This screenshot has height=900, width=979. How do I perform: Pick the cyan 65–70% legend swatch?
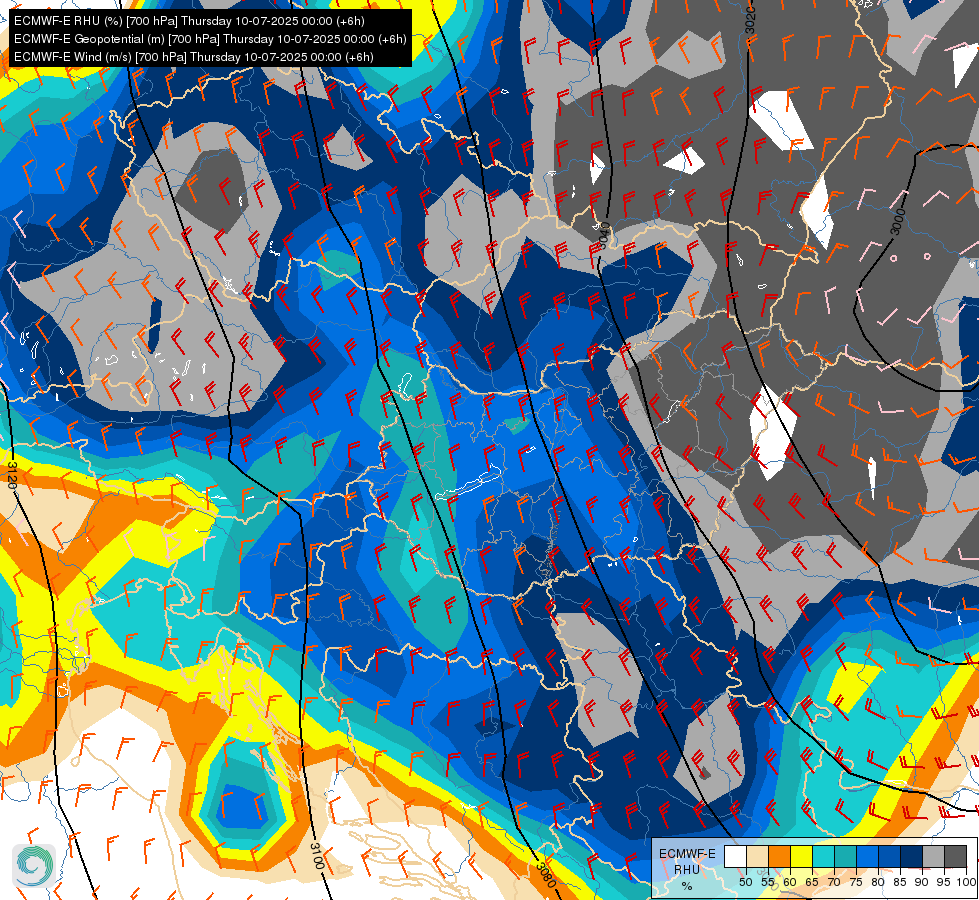click(824, 857)
